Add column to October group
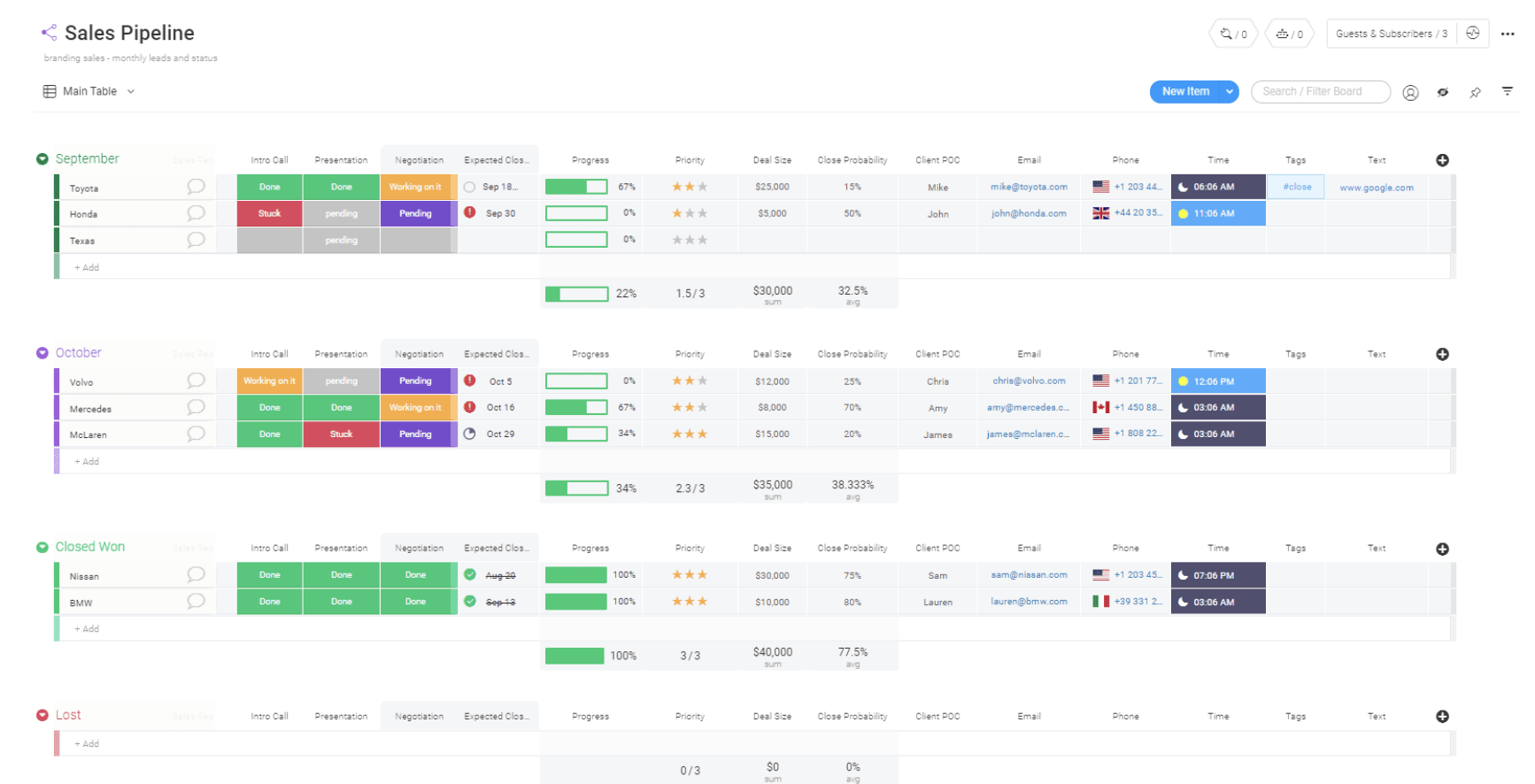The image size is (1535, 784). tap(1442, 354)
